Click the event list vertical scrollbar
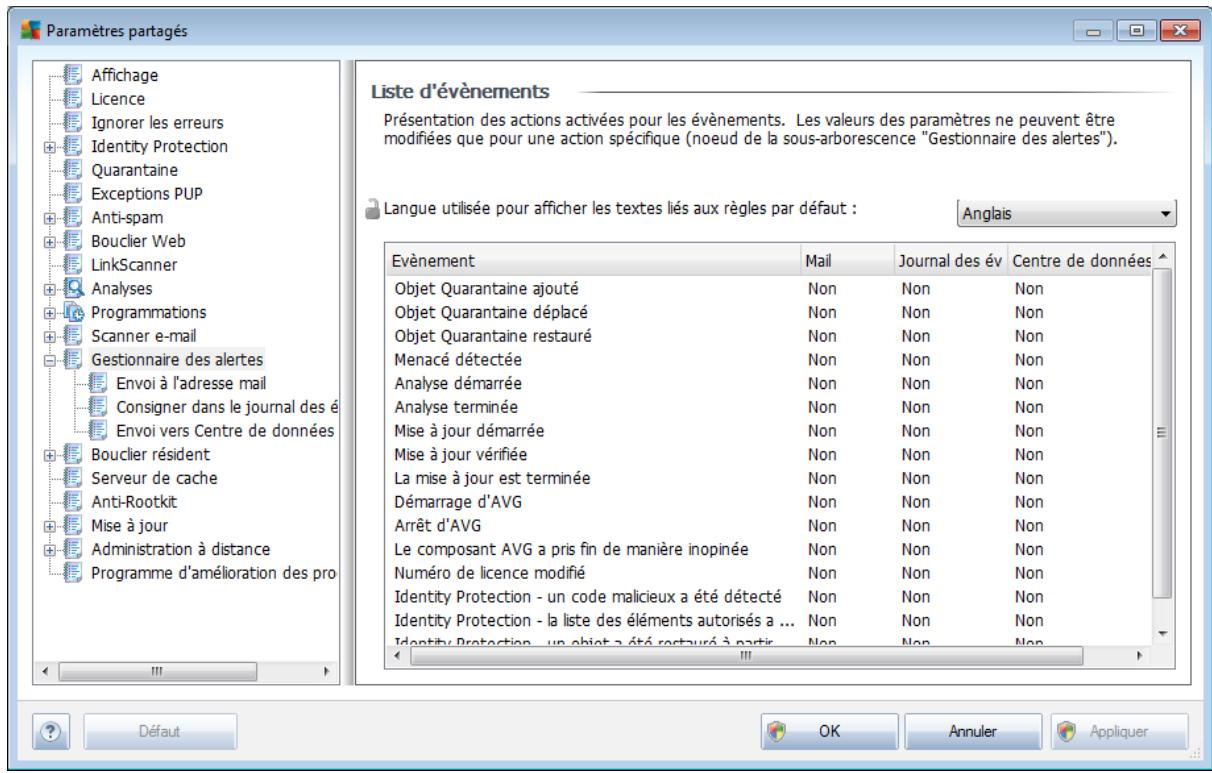The width and height of the screenshot is (1212, 773). (1162, 447)
